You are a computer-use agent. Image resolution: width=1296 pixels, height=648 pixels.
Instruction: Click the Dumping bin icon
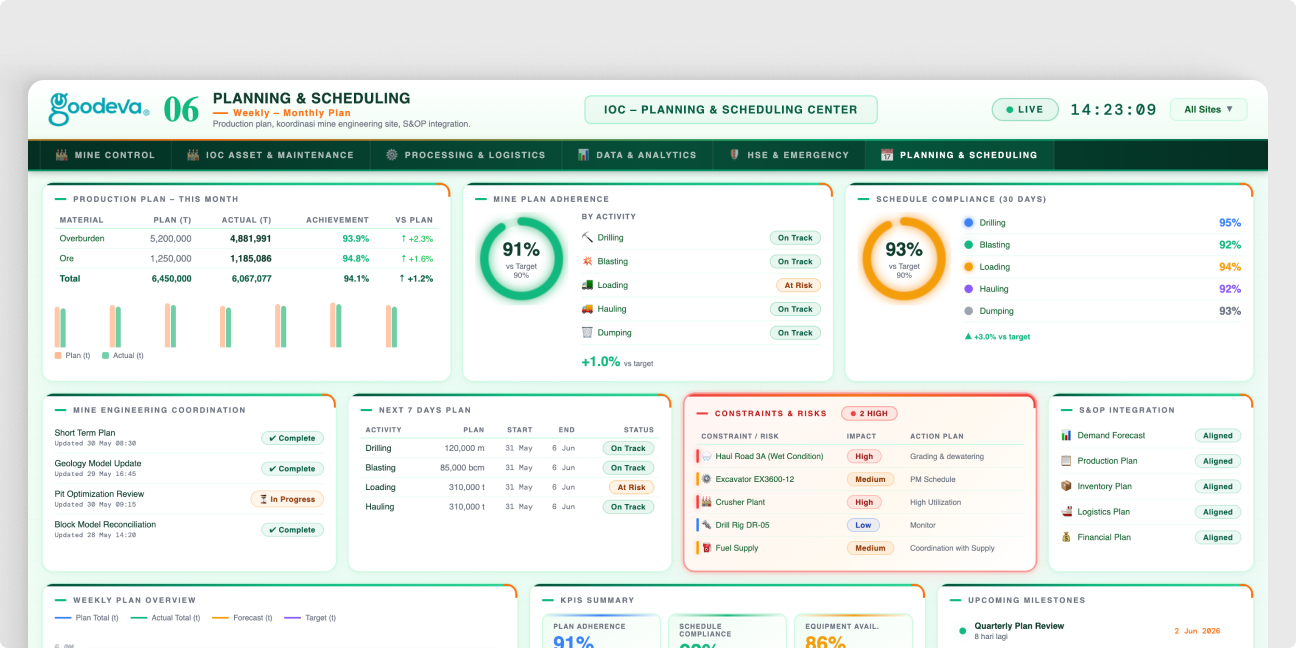tap(587, 332)
